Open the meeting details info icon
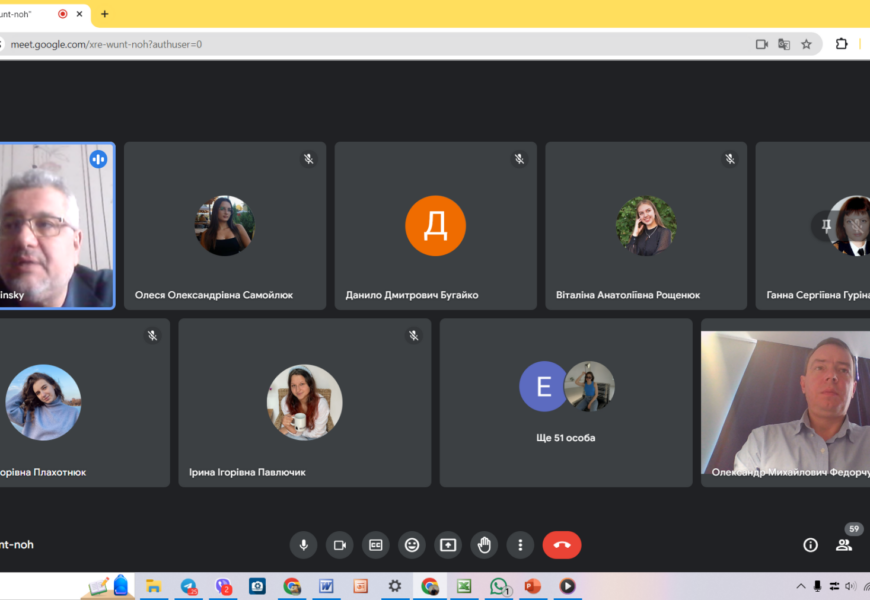This screenshot has width=870, height=600. [x=811, y=545]
